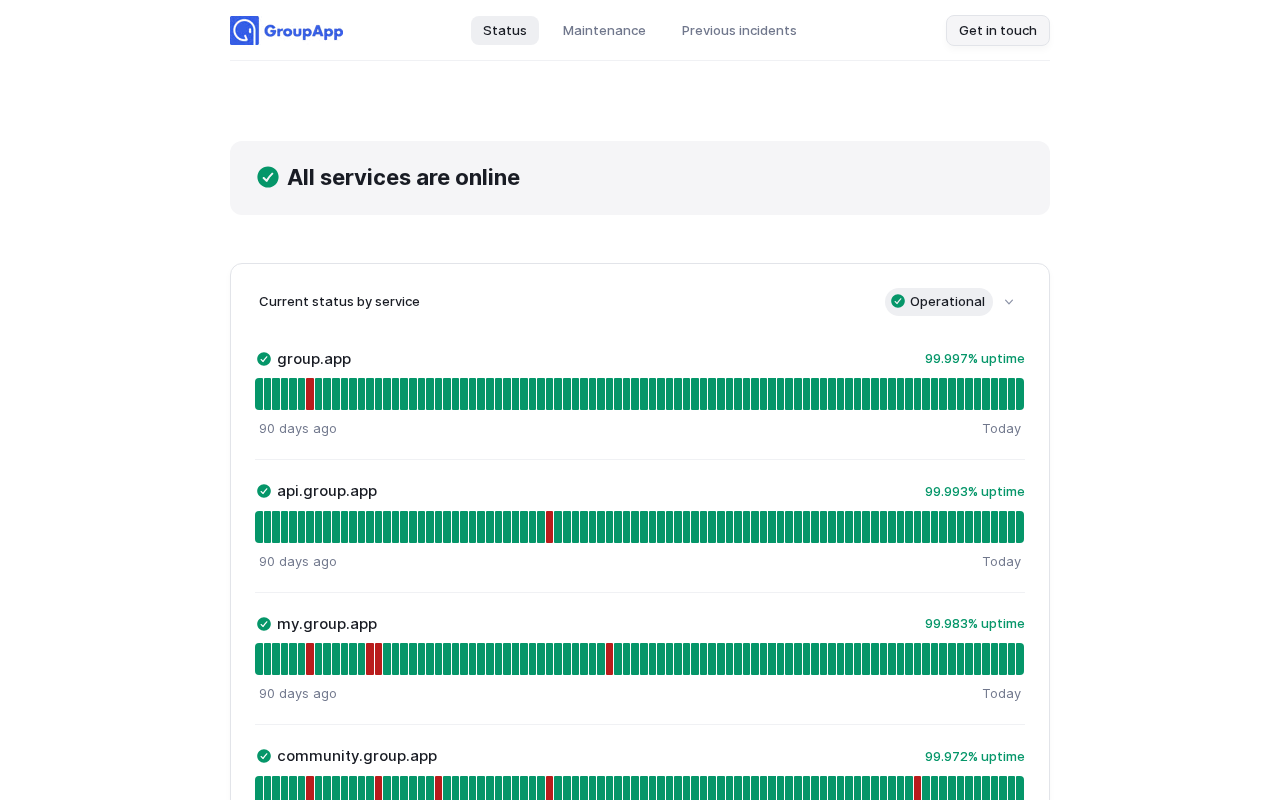Click the community.group.app service name
Viewport: 1280px width, 800px height.
pyautogui.click(x=357, y=756)
